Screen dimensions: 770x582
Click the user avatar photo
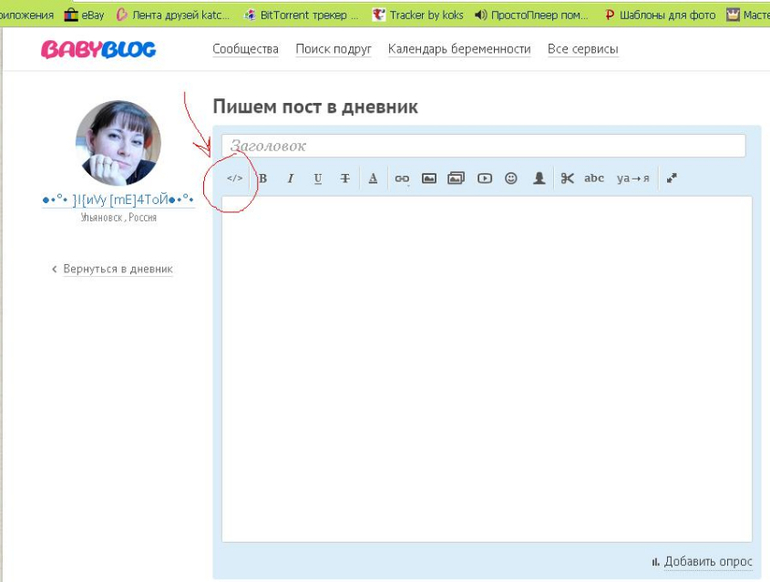(x=118, y=143)
